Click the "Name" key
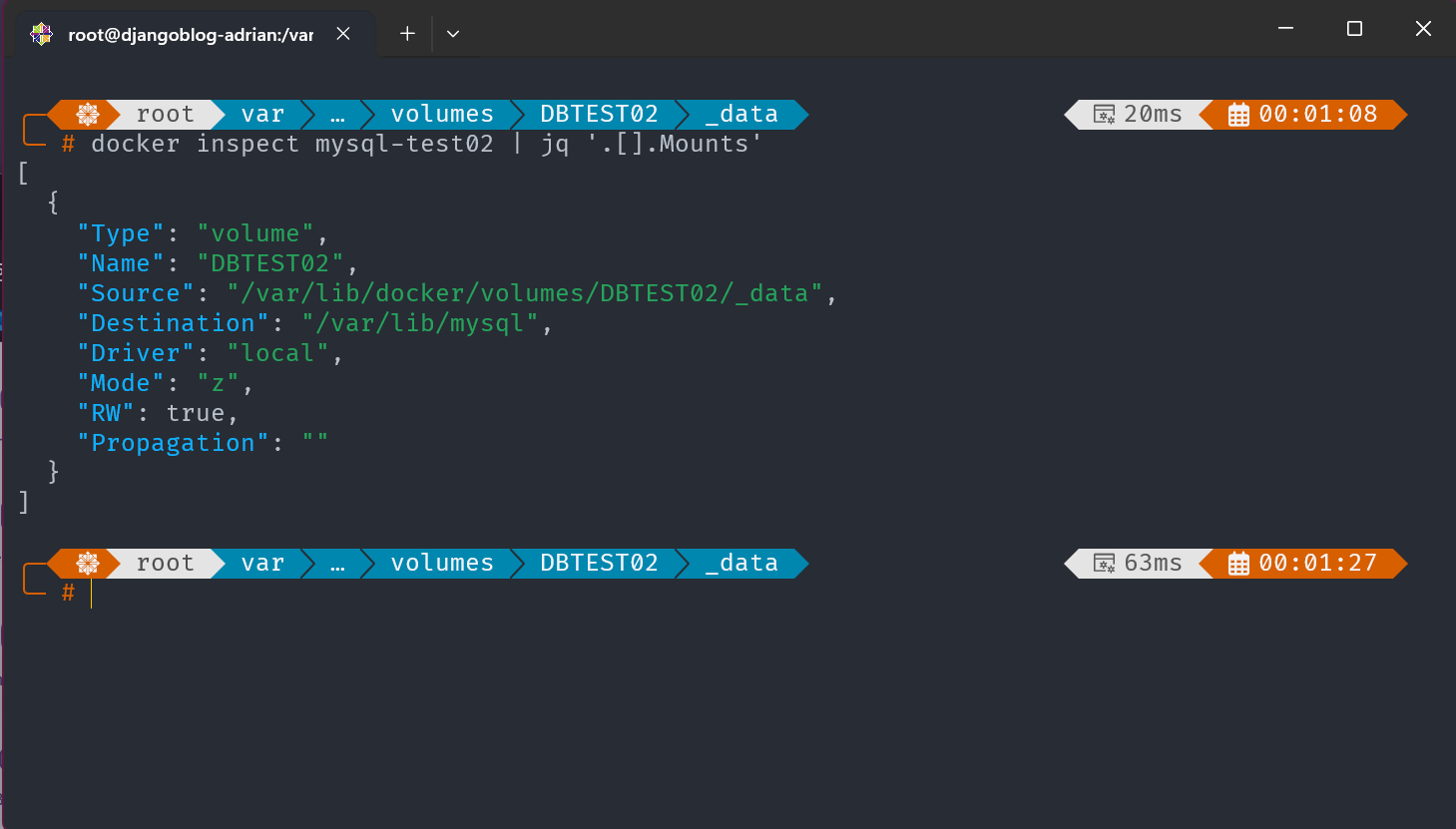Viewport: 1456px width, 829px height. tap(121, 263)
